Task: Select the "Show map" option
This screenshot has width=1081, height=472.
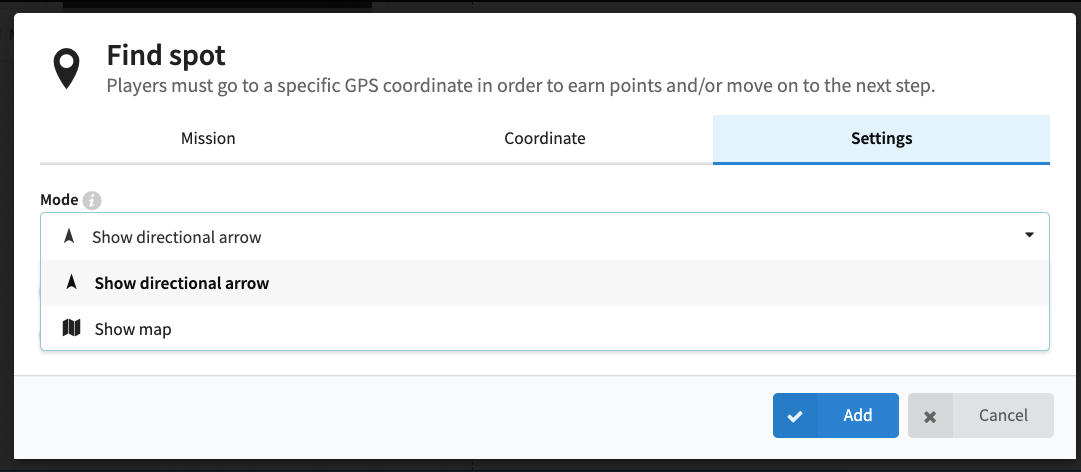Action: click(x=133, y=329)
